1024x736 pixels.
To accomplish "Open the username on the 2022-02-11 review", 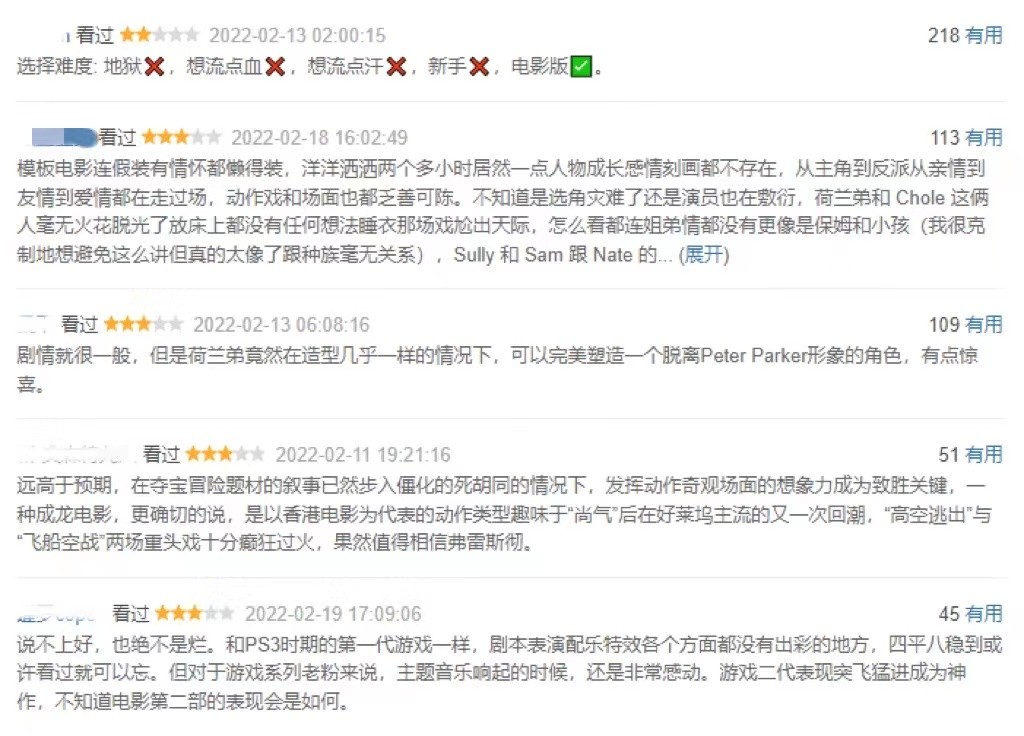I will click(75, 454).
